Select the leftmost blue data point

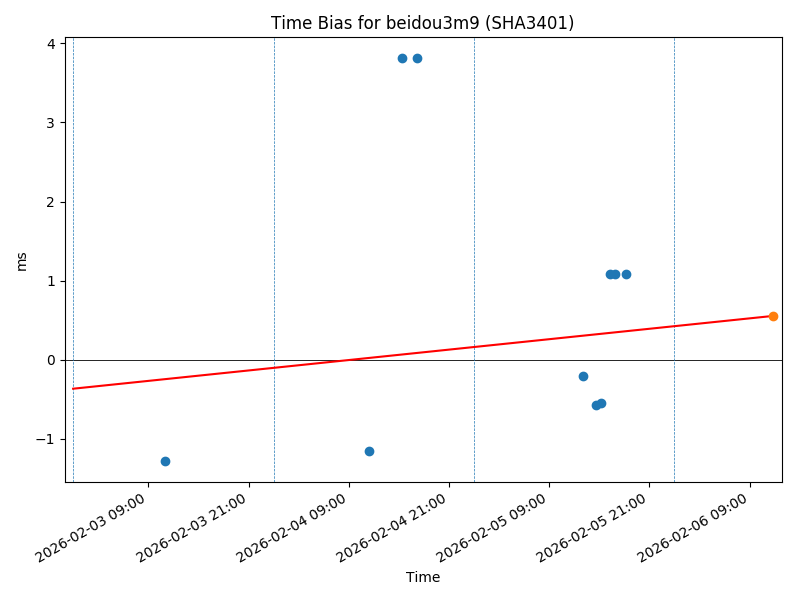click(165, 461)
